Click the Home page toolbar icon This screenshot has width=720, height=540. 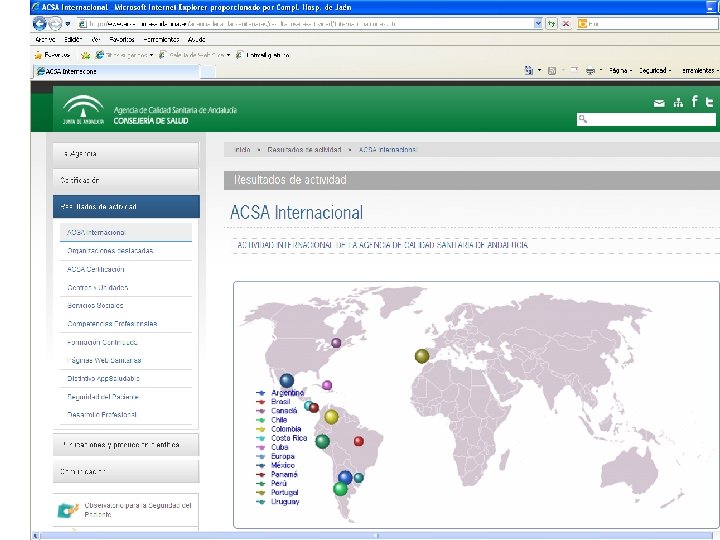529,70
